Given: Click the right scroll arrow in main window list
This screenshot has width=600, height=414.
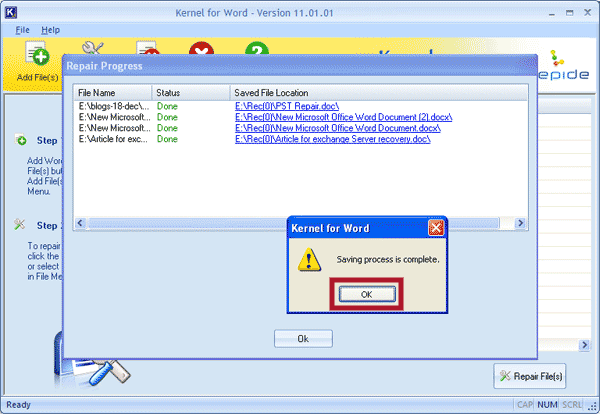Looking at the screenshot, I should point(585,345).
